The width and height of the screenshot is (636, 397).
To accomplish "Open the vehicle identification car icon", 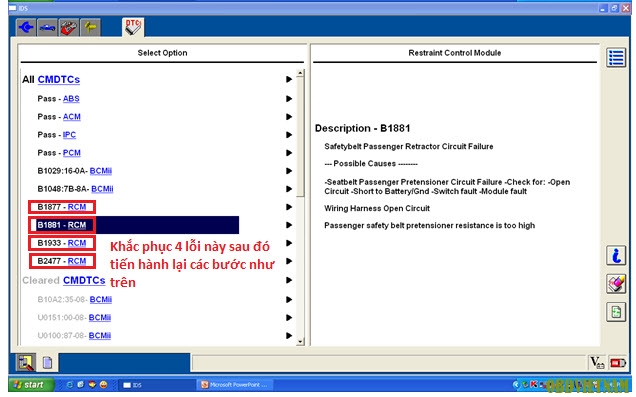I will (x=47, y=28).
